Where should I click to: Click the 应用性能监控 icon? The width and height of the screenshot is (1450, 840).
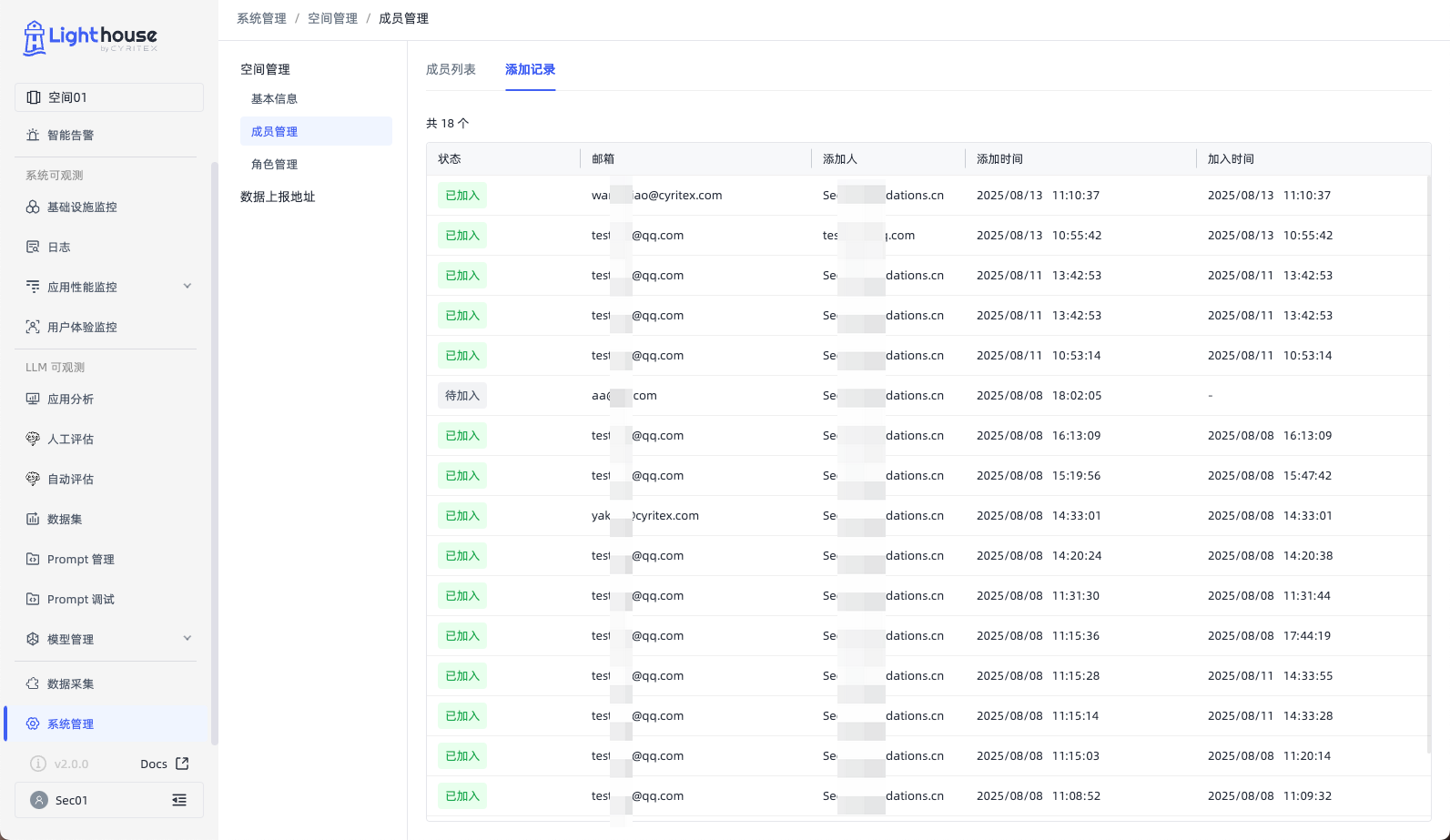point(33,287)
